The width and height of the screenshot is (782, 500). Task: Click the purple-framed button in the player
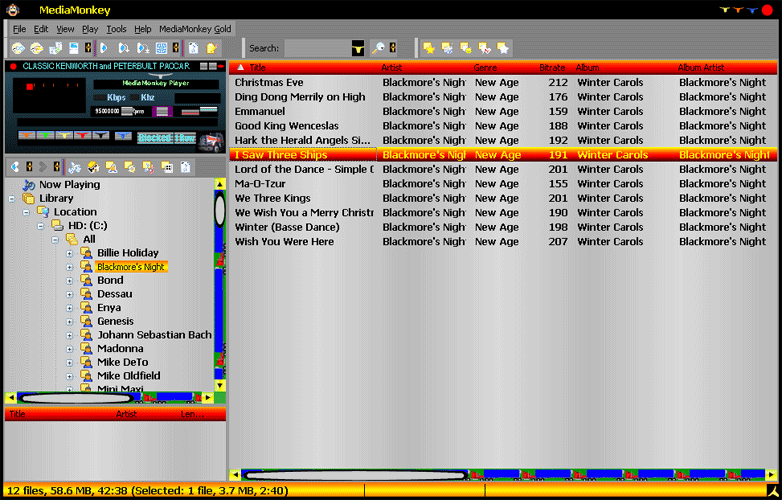tap(163, 111)
